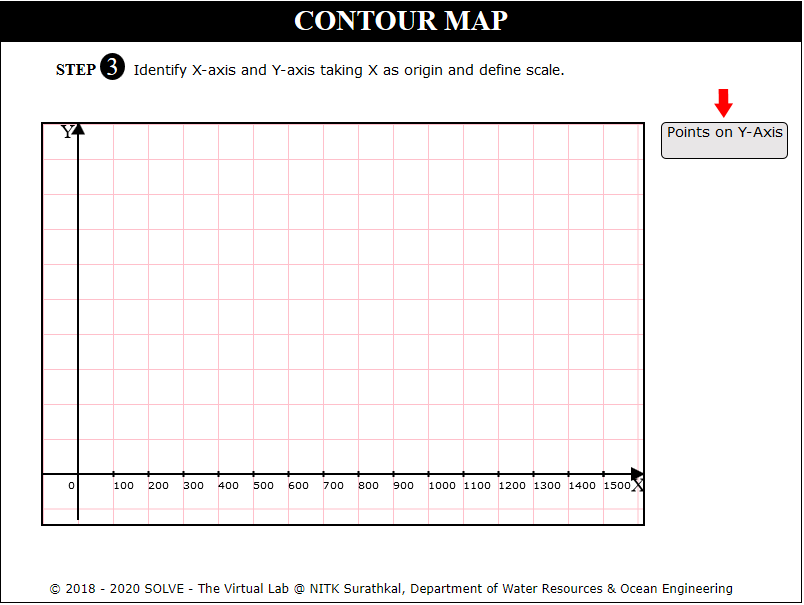Click the X-axis right arrowhead

click(637, 473)
